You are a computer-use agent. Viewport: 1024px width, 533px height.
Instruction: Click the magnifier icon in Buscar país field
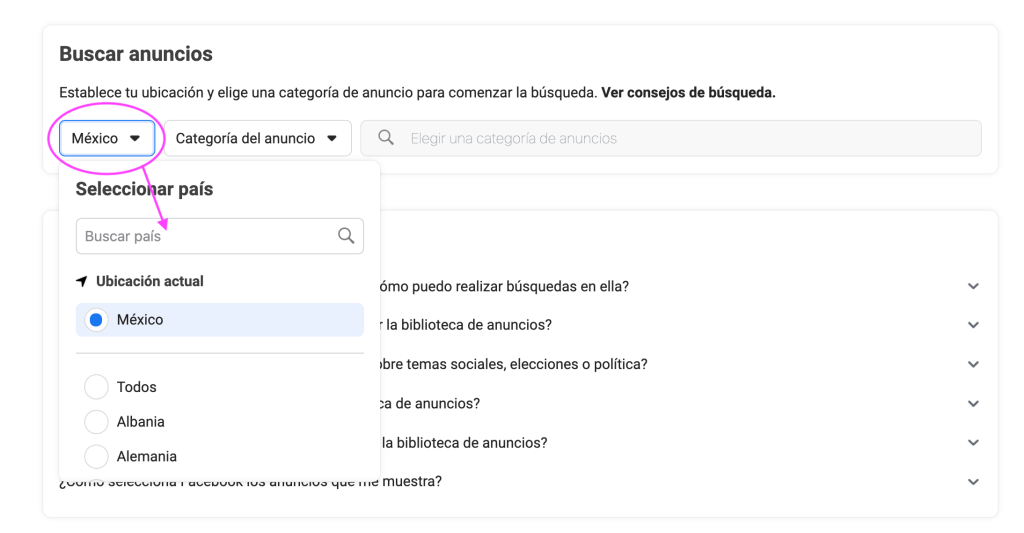tap(346, 236)
